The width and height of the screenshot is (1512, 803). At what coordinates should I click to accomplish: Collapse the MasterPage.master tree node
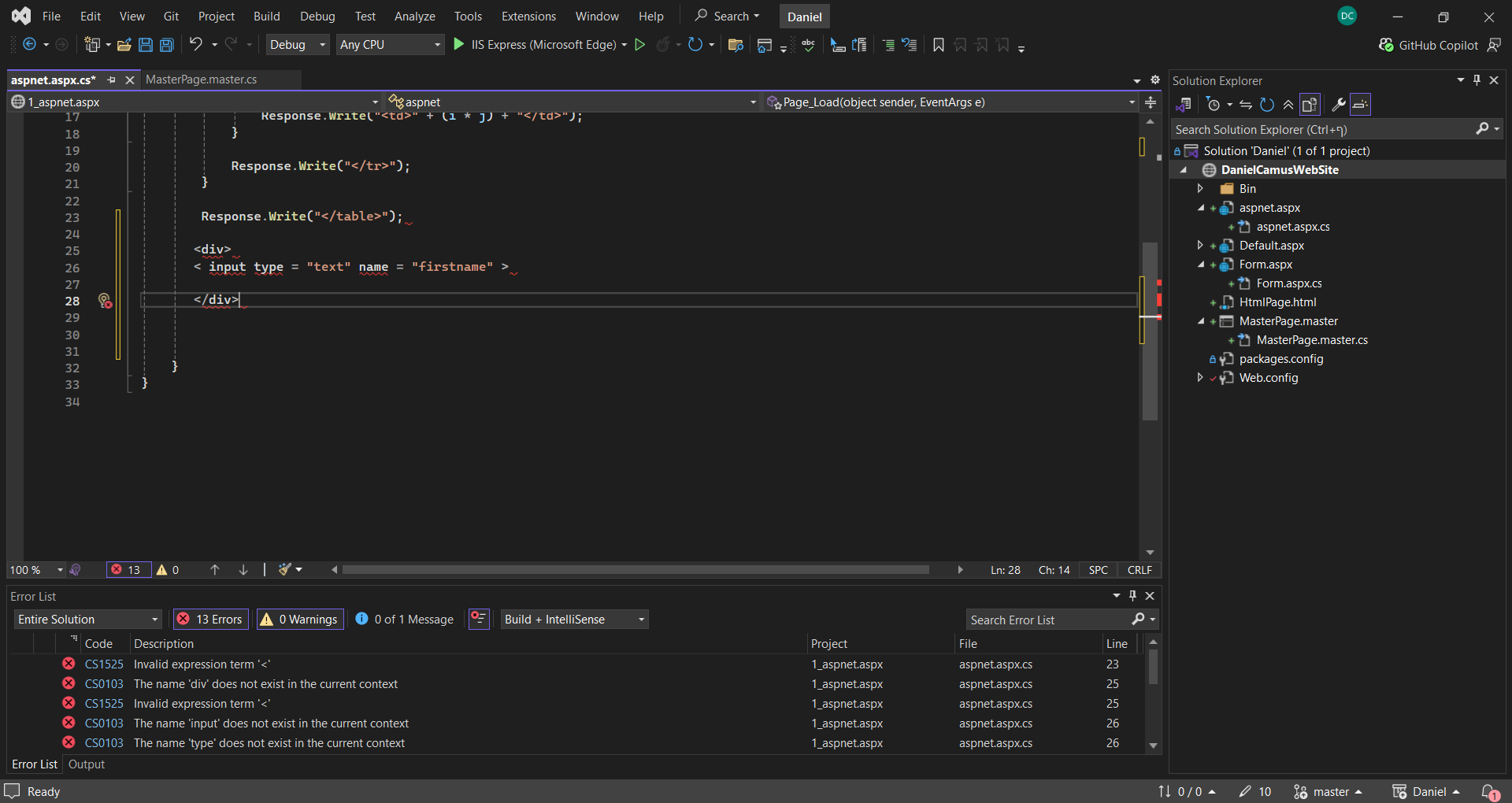(1200, 320)
